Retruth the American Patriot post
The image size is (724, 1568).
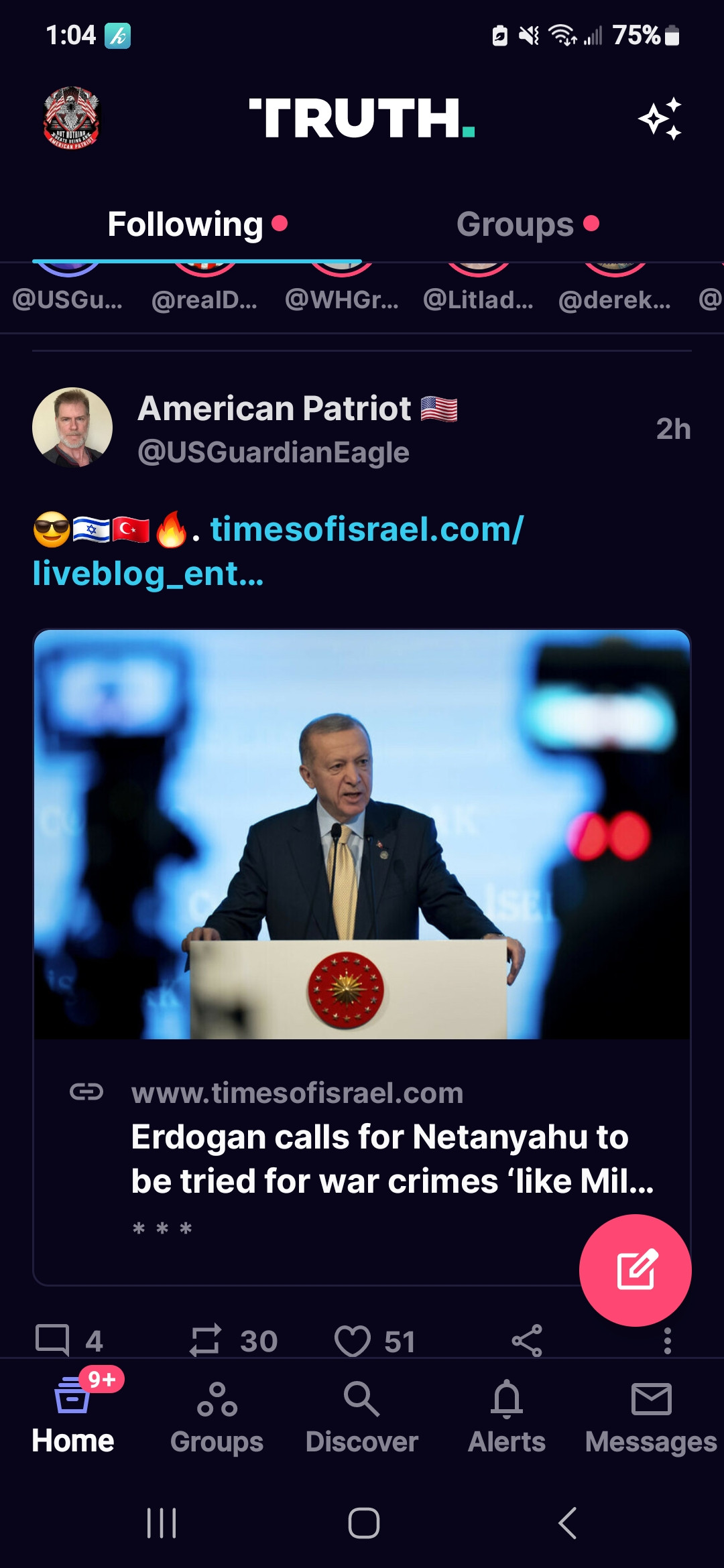tap(205, 1340)
